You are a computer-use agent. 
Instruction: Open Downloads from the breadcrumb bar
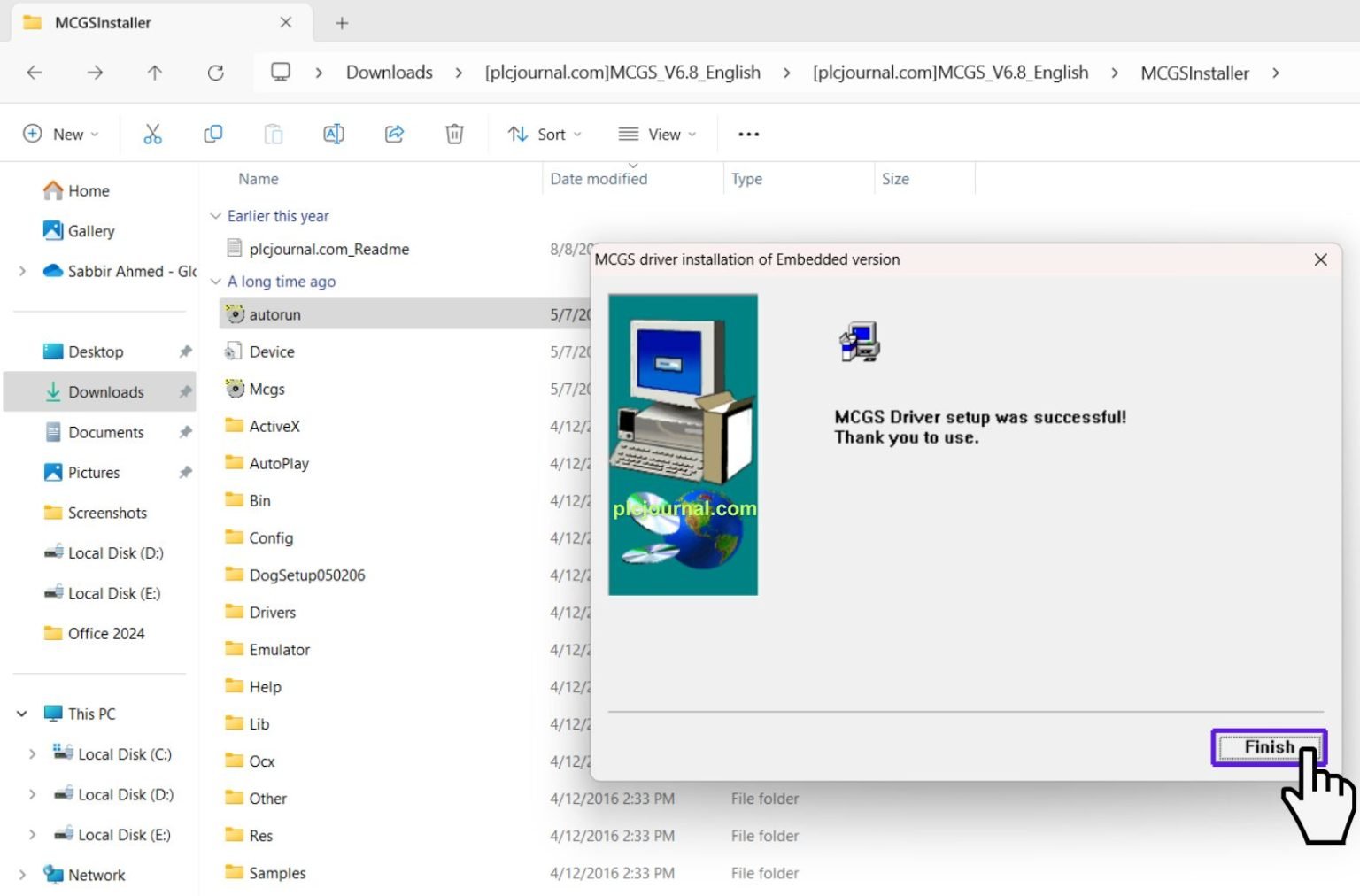click(x=389, y=73)
